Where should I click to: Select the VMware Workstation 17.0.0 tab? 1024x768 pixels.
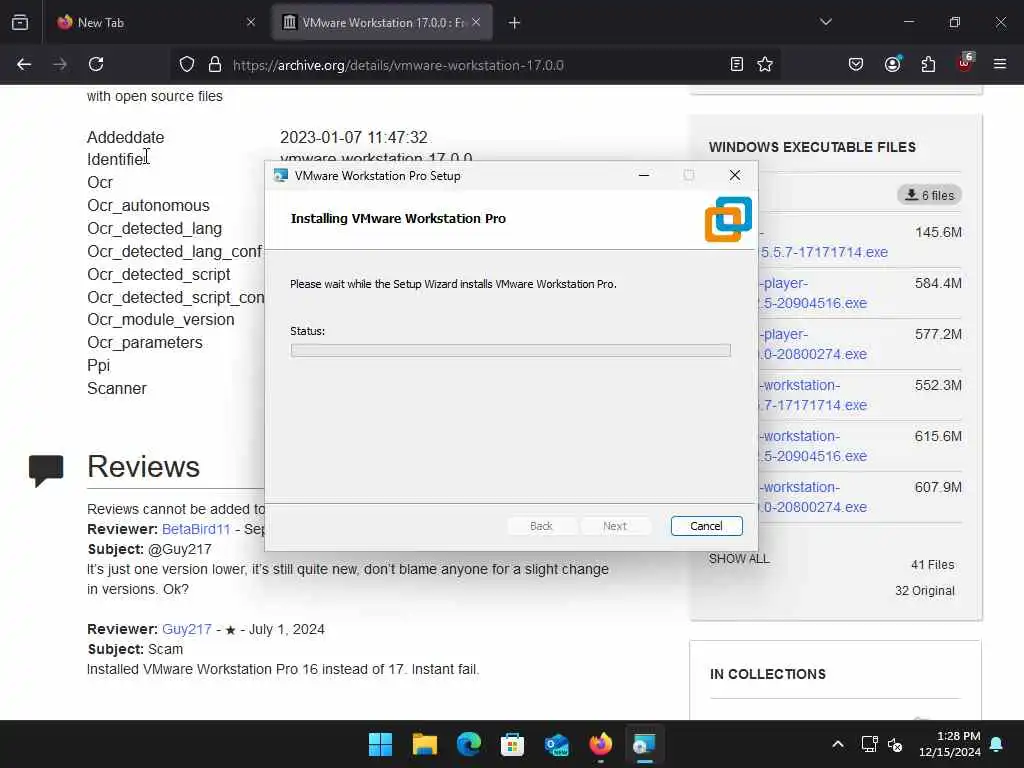pos(381,22)
